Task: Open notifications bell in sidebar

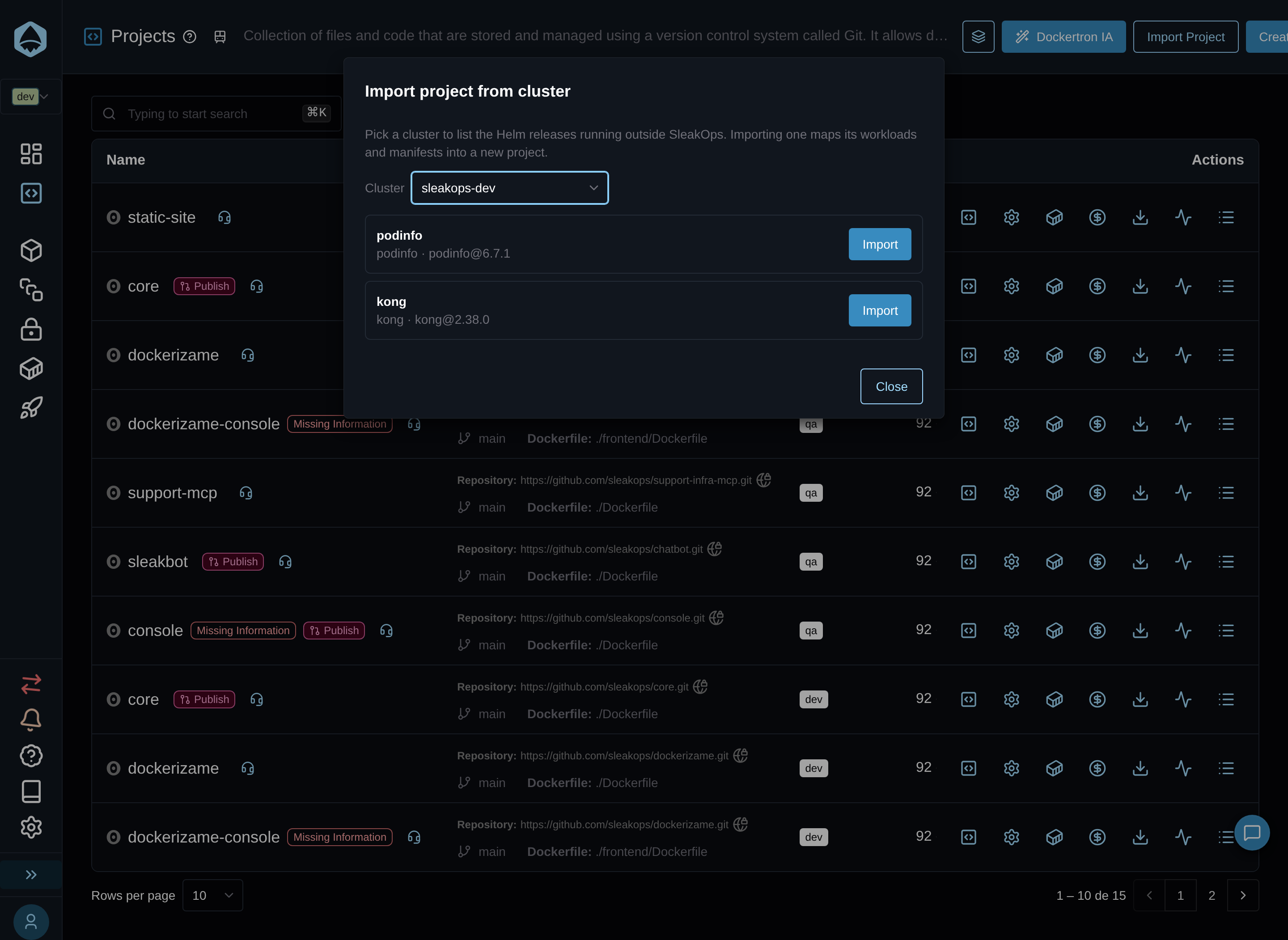Action: pos(31,720)
